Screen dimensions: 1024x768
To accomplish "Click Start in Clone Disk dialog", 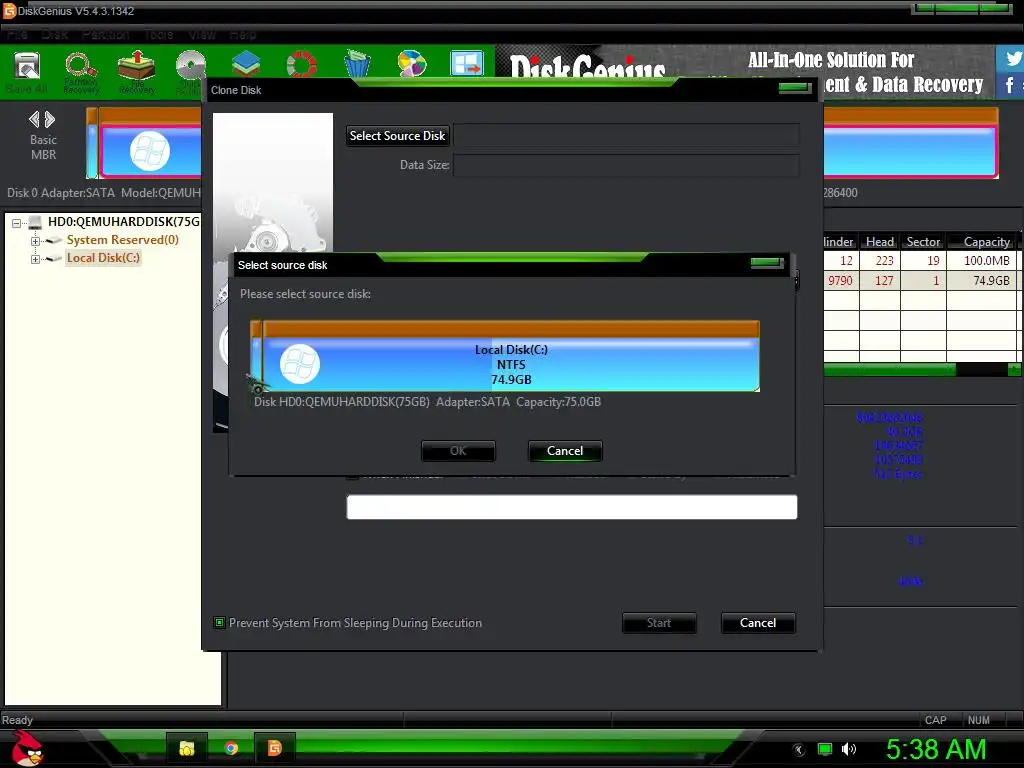I will pyautogui.click(x=659, y=623).
